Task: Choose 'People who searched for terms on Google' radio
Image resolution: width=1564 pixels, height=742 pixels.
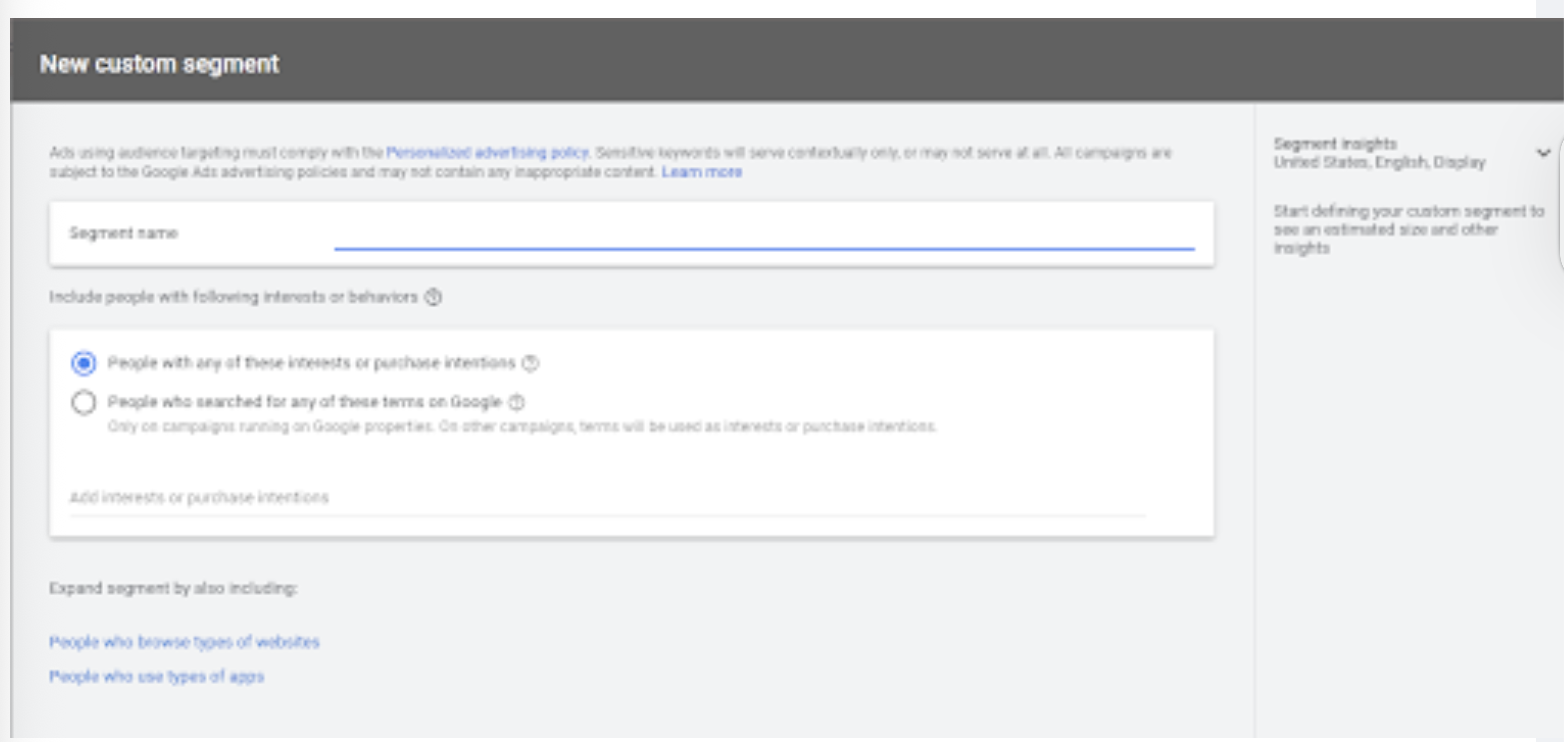Action: pyautogui.click(x=84, y=403)
